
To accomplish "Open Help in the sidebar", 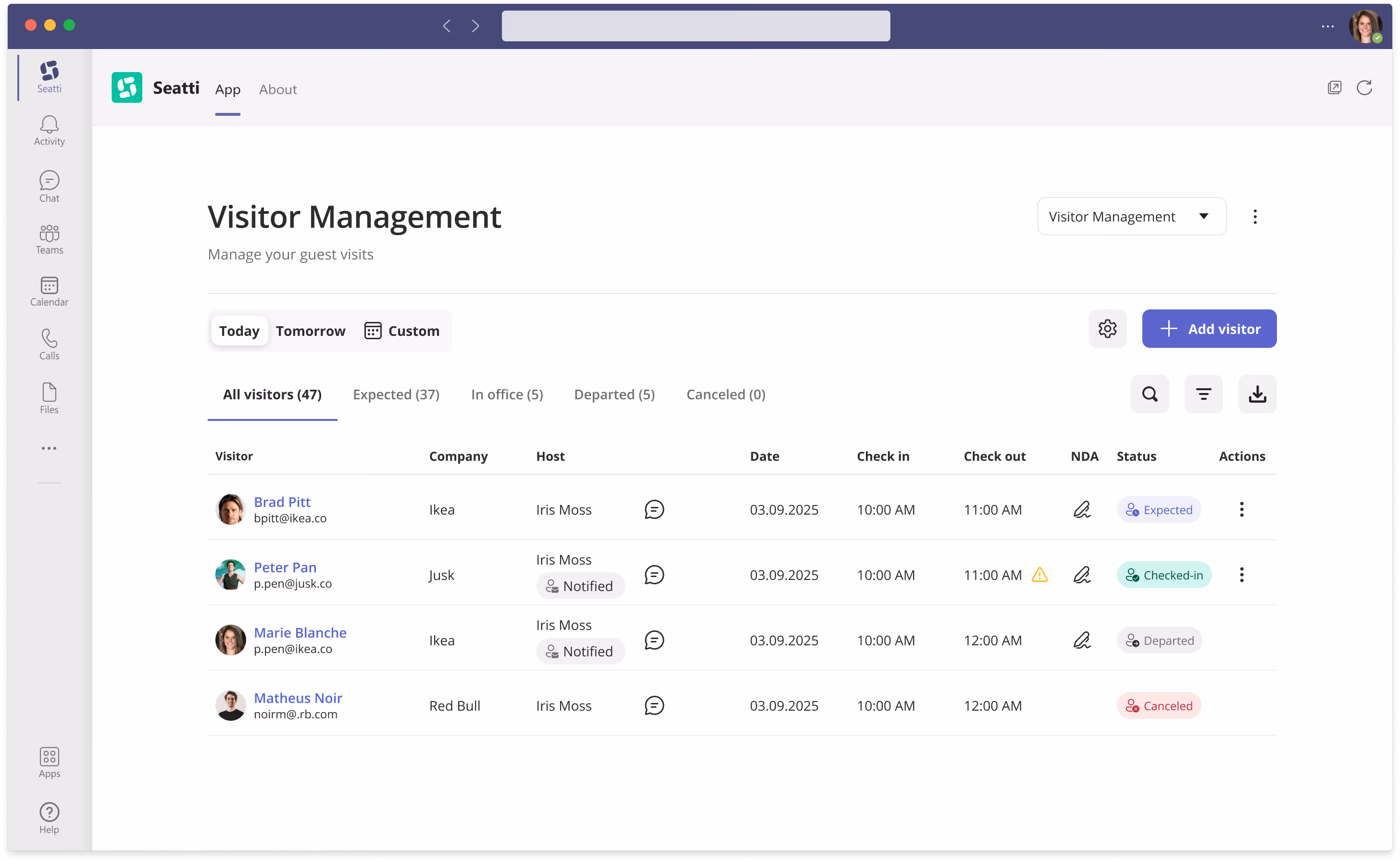I will click(49, 819).
